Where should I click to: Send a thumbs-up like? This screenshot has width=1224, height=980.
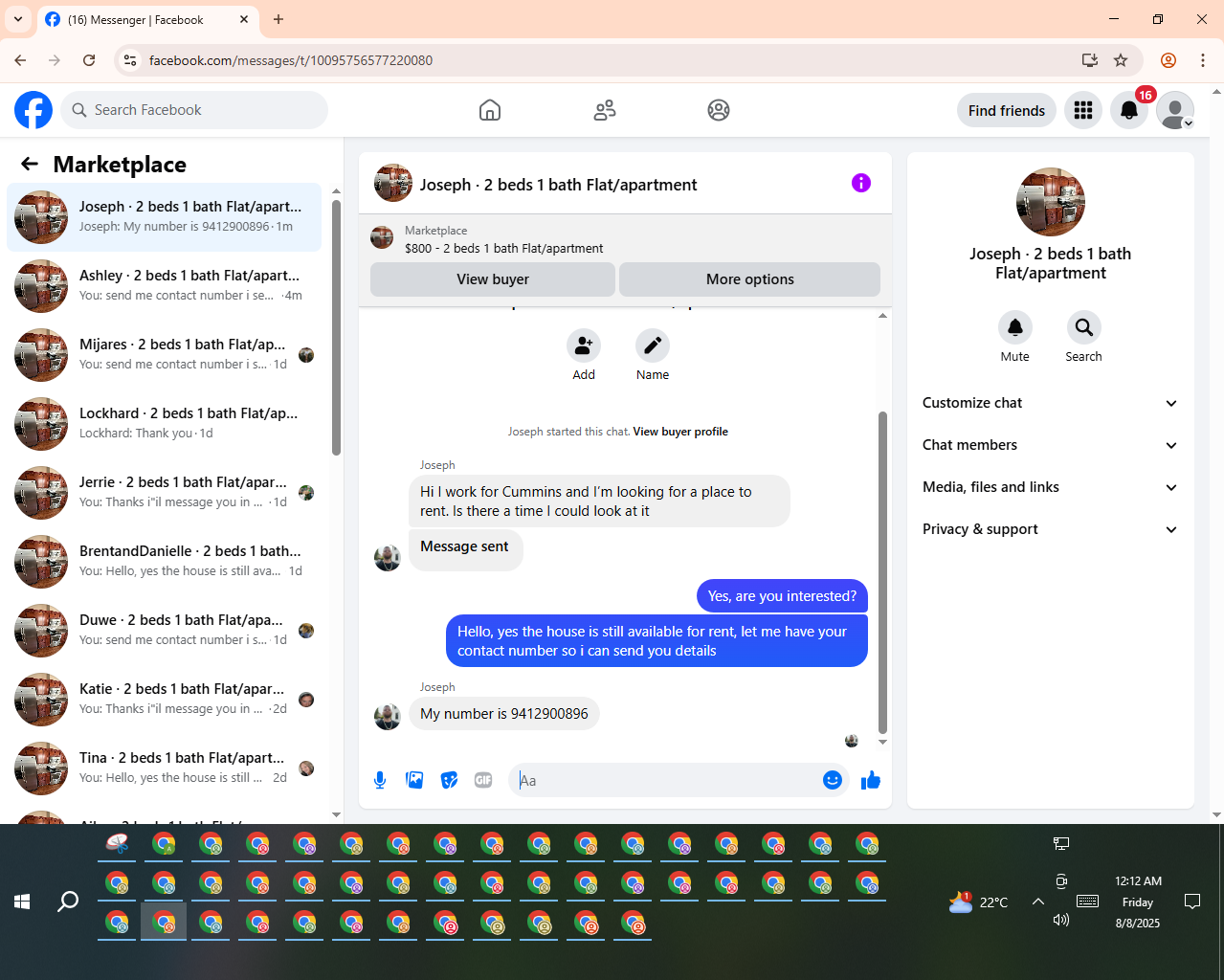pos(871,780)
